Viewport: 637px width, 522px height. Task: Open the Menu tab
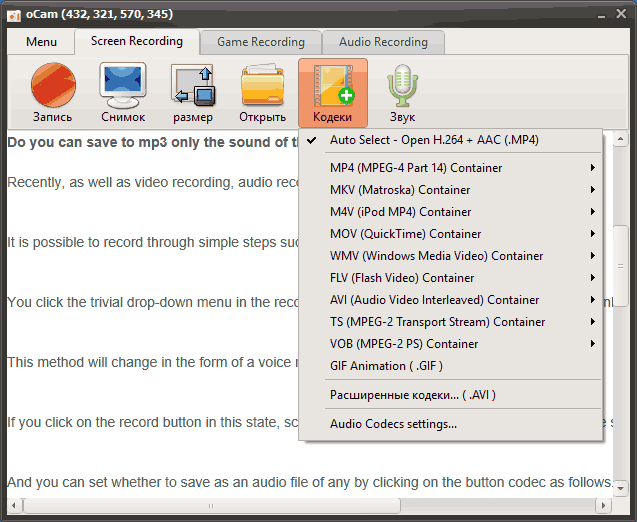click(41, 42)
